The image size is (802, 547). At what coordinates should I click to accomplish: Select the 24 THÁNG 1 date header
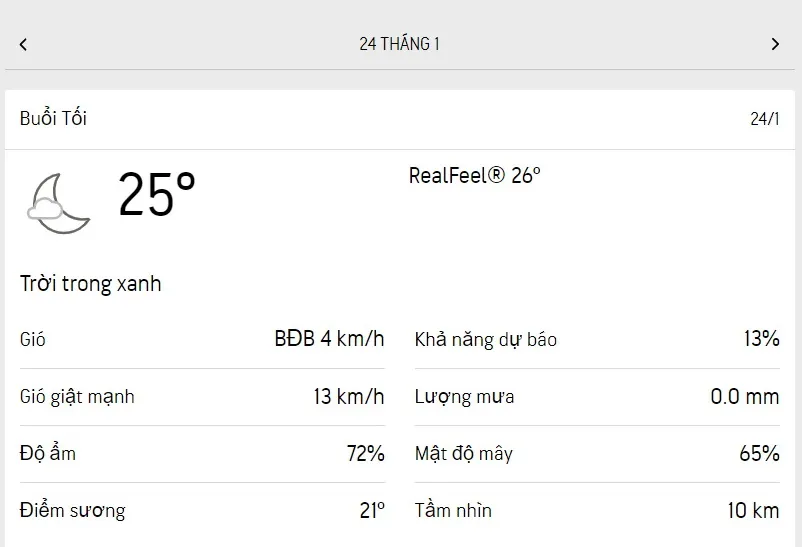tap(399, 44)
